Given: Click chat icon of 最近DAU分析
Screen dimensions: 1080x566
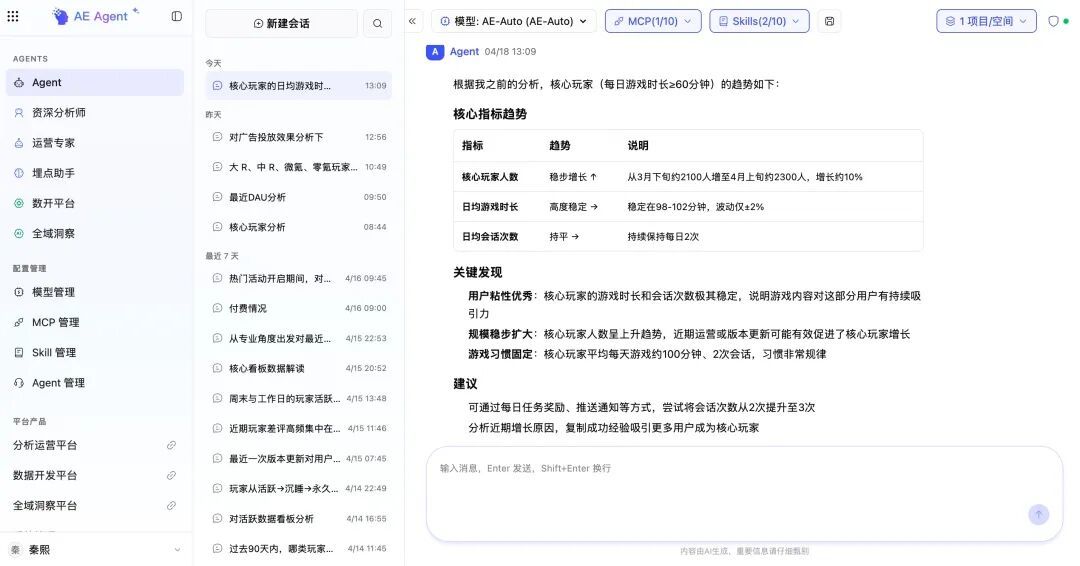Looking at the screenshot, I should coord(217,197).
